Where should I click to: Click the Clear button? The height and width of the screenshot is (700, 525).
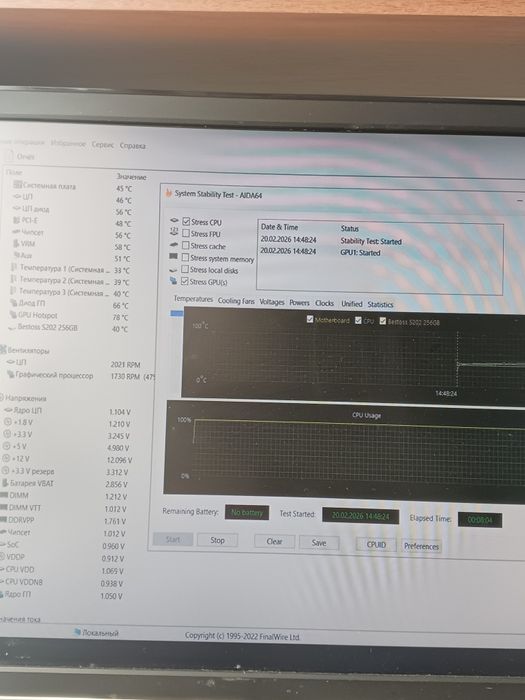274,542
